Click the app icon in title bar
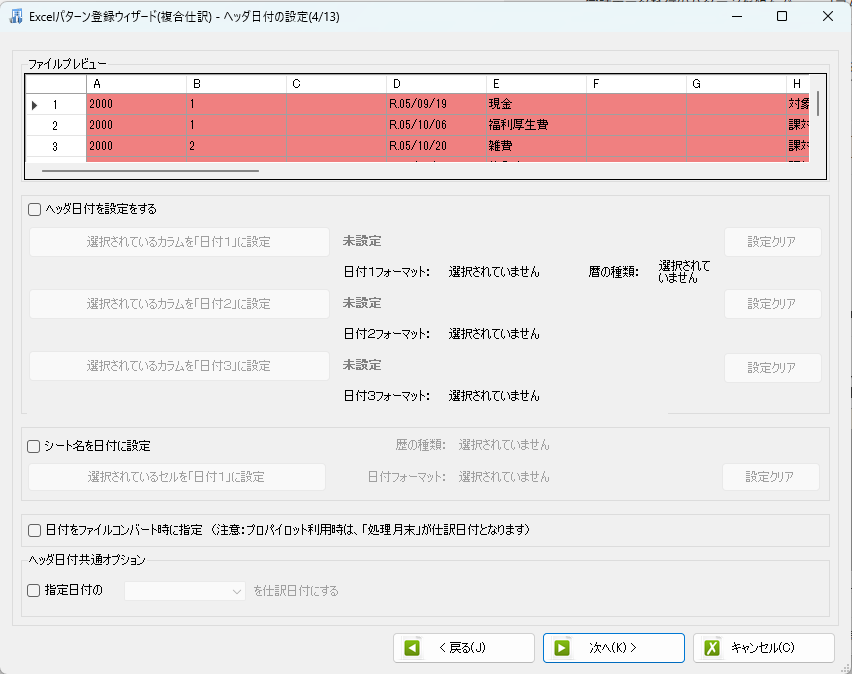The width and height of the screenshot is (852, 674). [16, 17]
